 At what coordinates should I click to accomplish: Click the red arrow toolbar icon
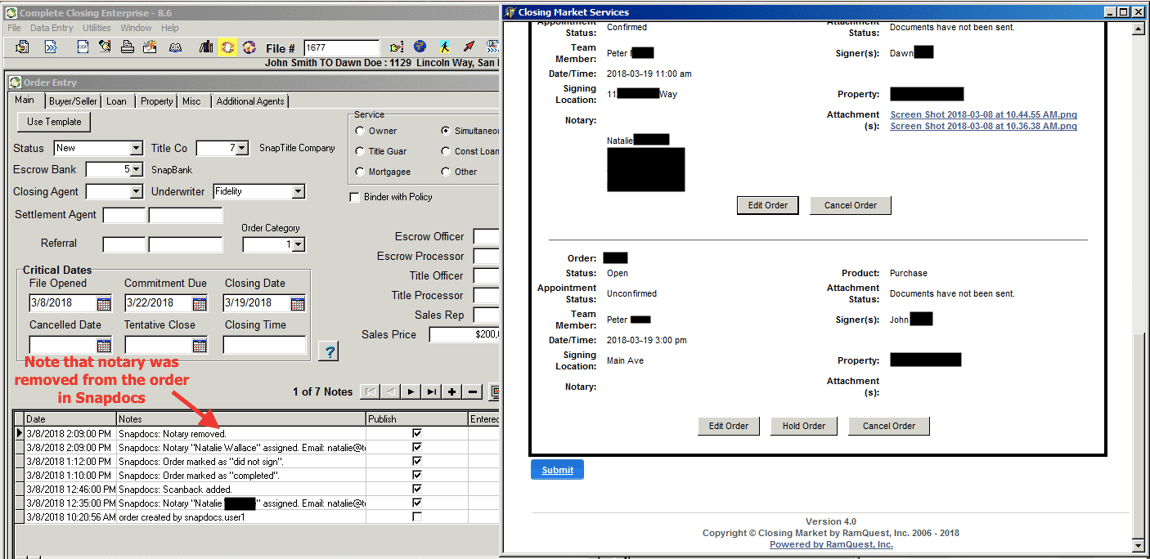click(x=469, y=48)
